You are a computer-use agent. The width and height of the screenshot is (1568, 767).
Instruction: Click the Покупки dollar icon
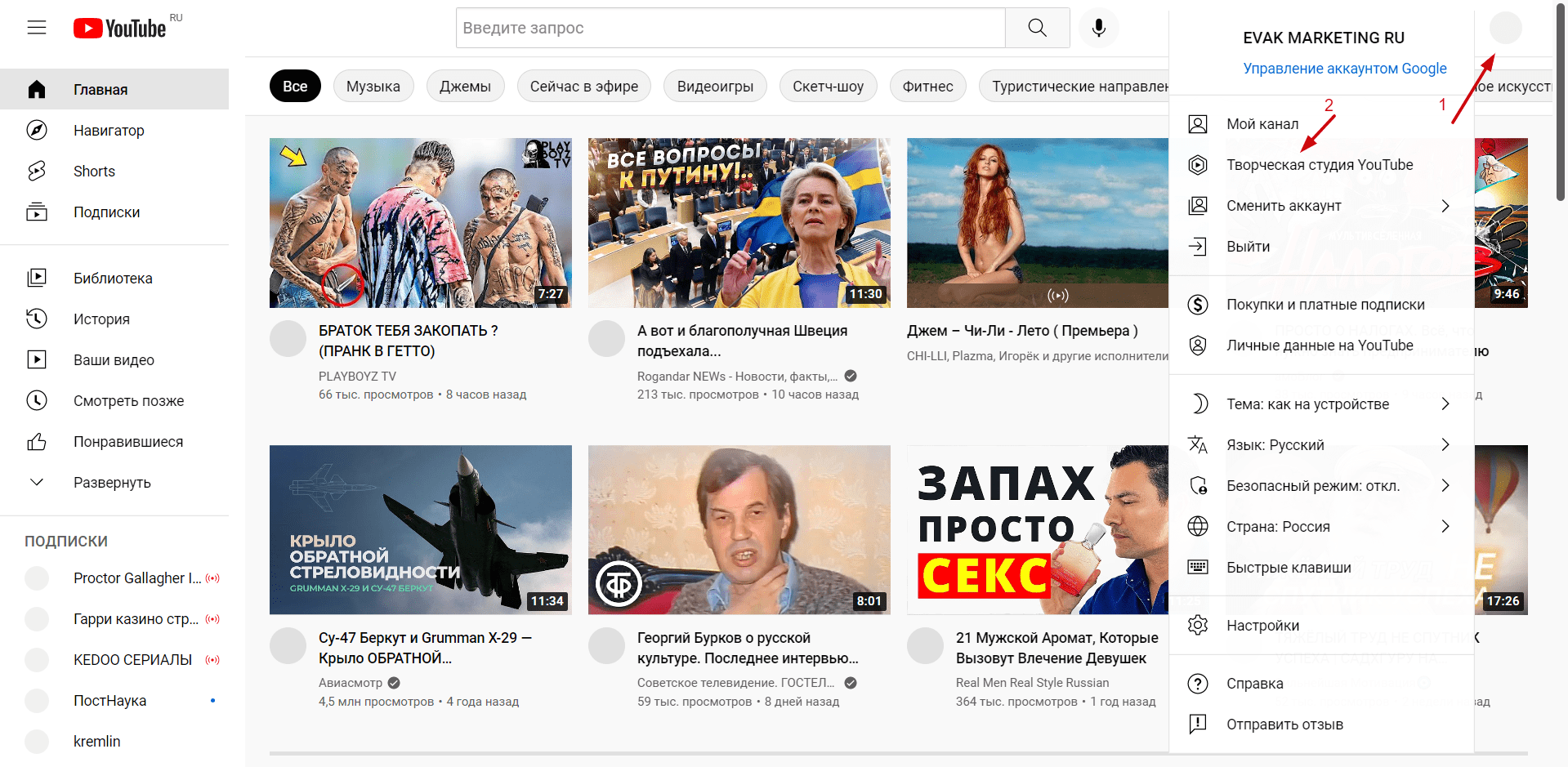(1198, 305)
